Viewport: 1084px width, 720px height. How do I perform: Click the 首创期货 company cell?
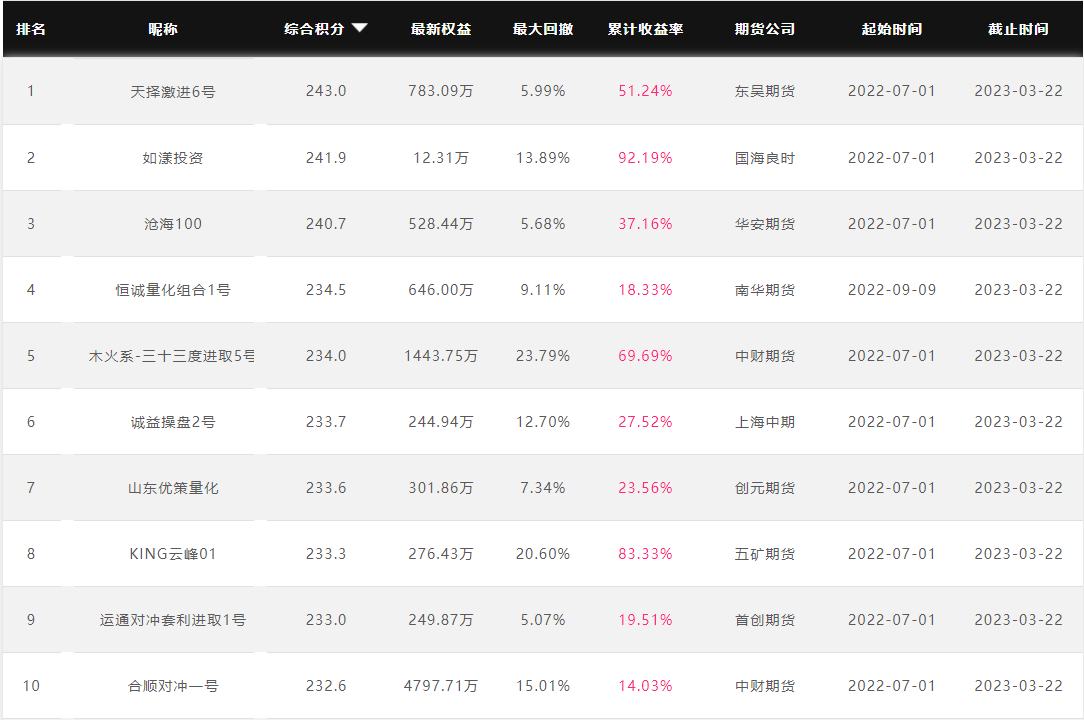coord(765,620)
